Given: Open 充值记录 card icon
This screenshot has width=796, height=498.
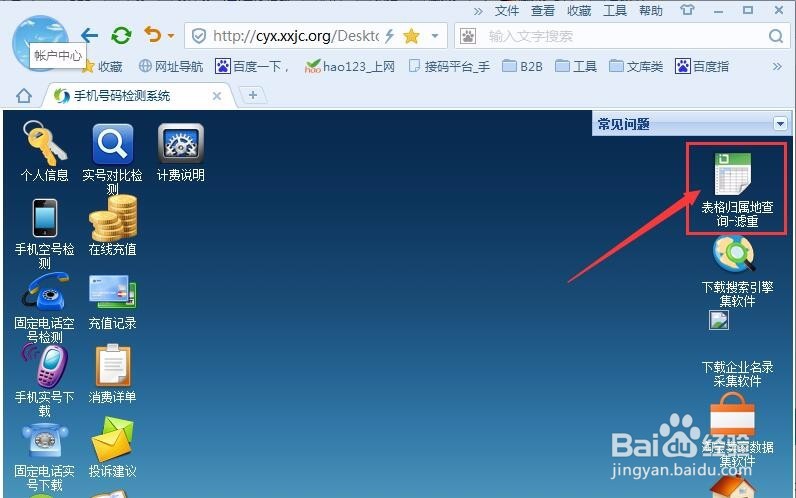Looking at the screenshot, I should click(113, 292).
